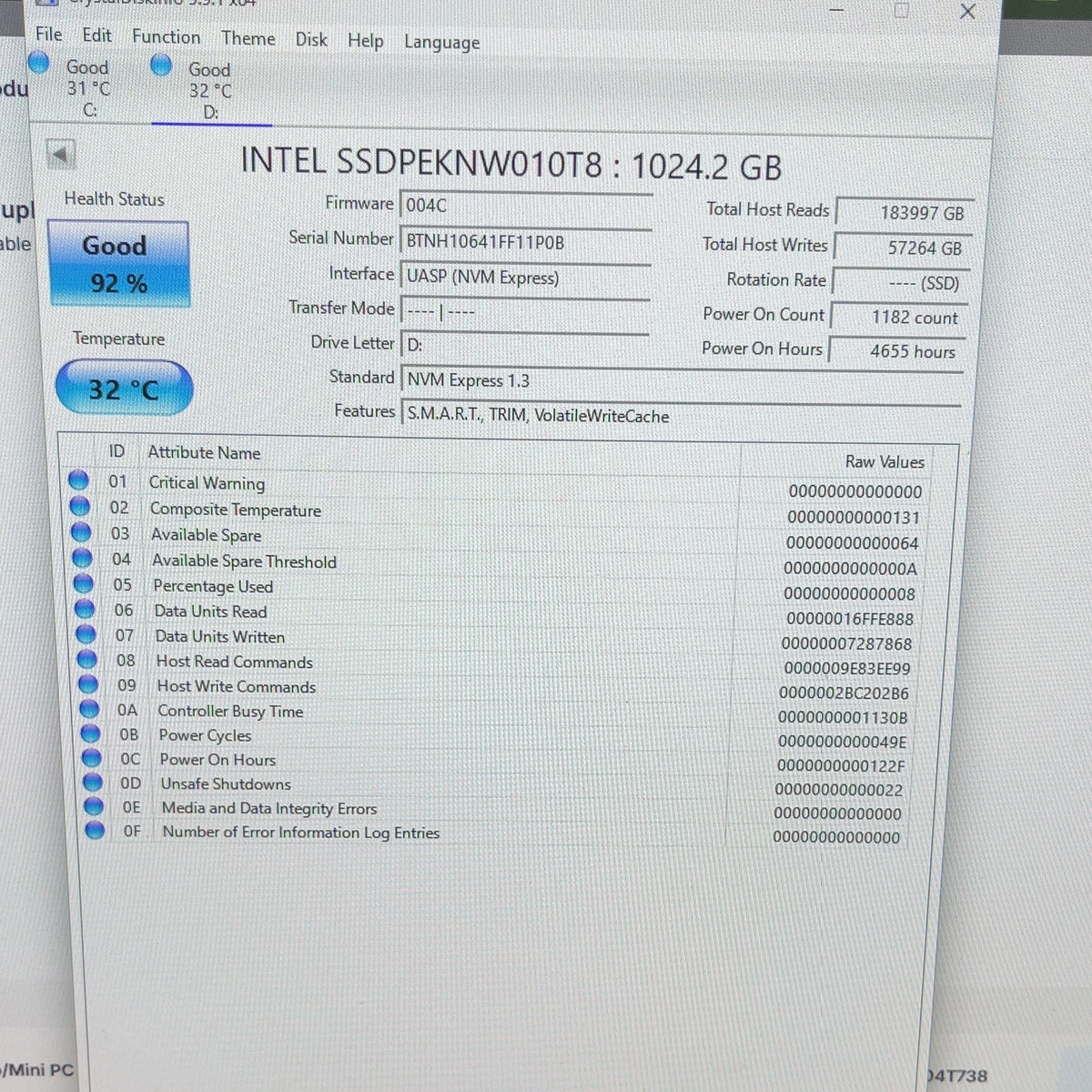
Task: Select the Available Spare Threshold attribute name
Action: click(244, 561)
